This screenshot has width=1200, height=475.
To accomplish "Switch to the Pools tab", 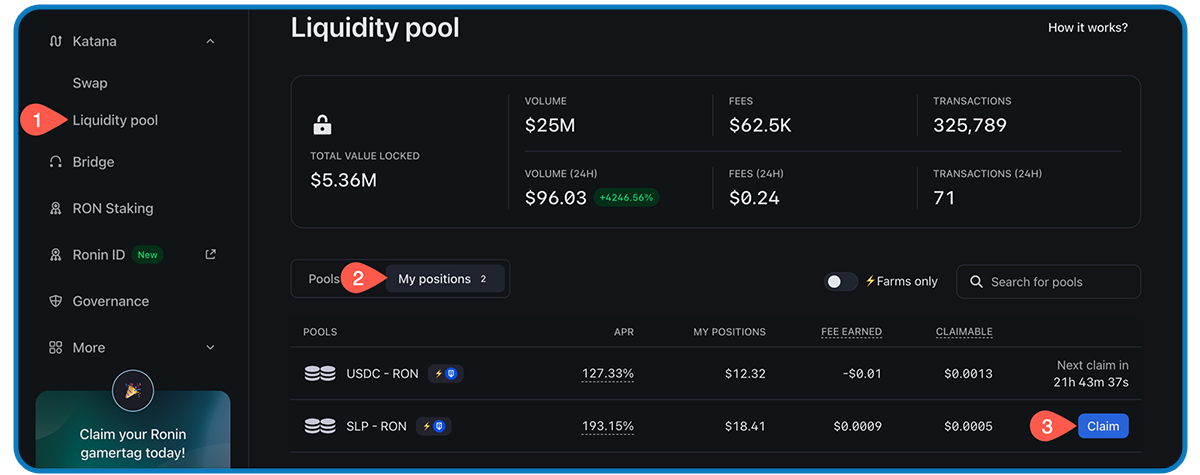I will pyautogui.click(x=324, y=279).
